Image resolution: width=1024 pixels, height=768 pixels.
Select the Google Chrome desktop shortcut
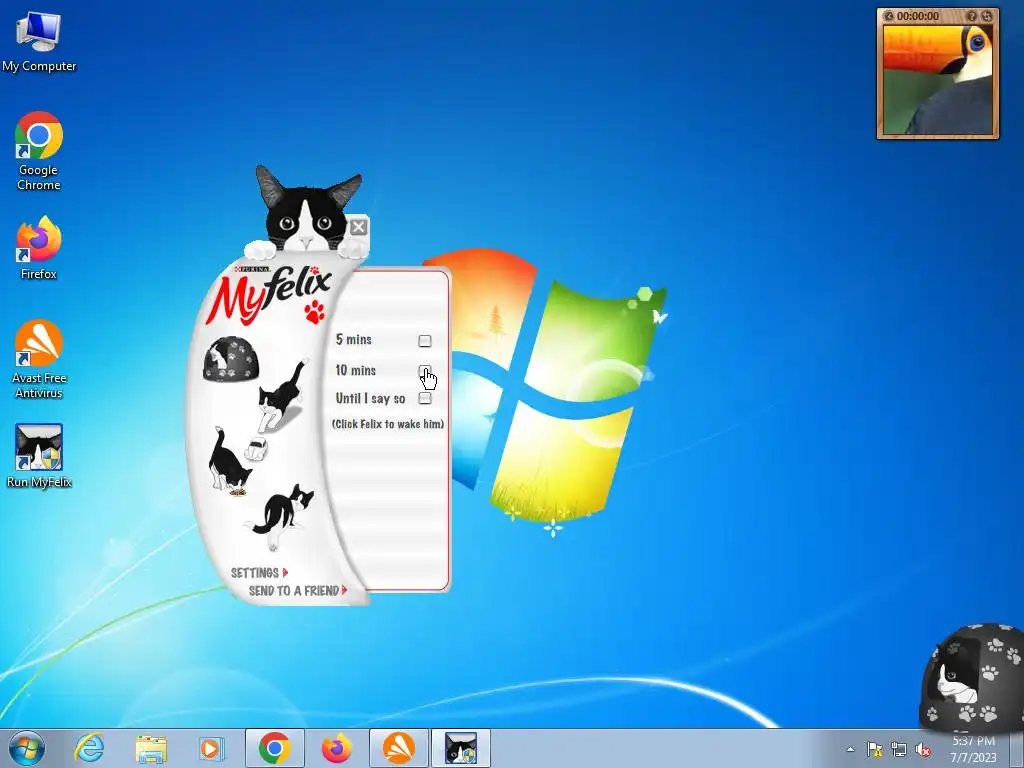coord(39,152)
